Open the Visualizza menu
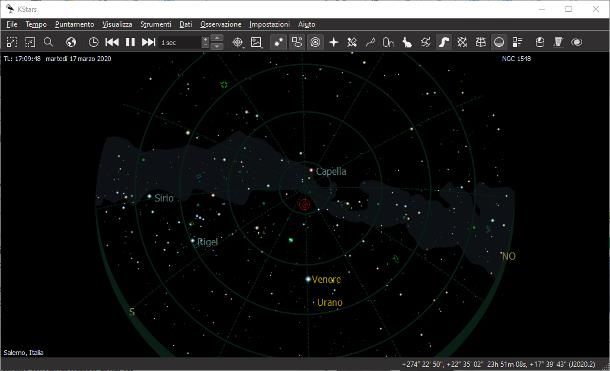The width and height of the screenshot is (610, 371). [117, 24]
